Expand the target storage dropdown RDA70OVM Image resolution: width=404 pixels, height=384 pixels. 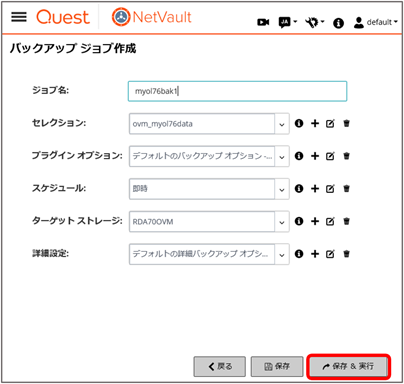[282, 222]
